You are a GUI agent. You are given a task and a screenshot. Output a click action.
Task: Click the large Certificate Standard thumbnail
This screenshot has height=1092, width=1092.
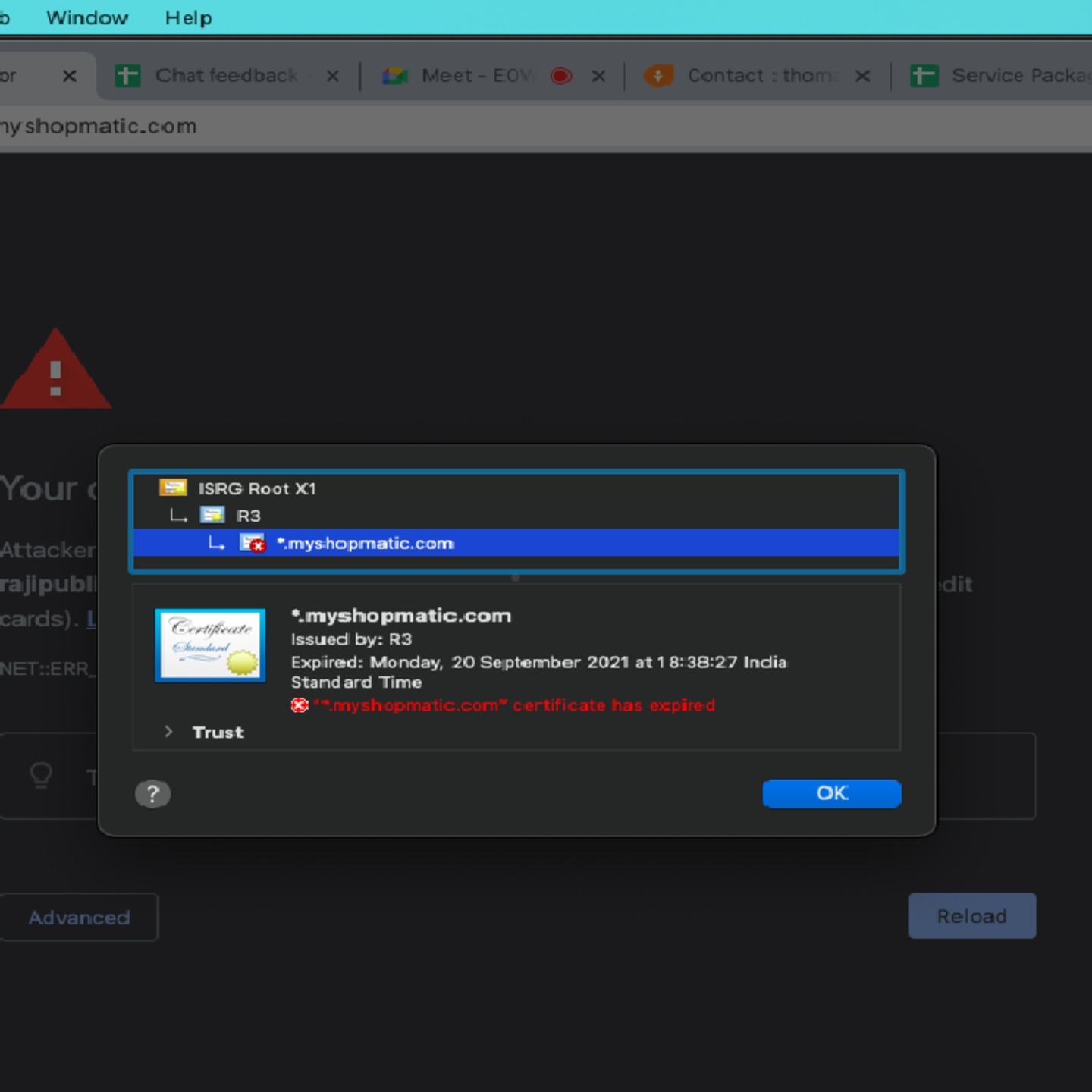pos(210,645)
